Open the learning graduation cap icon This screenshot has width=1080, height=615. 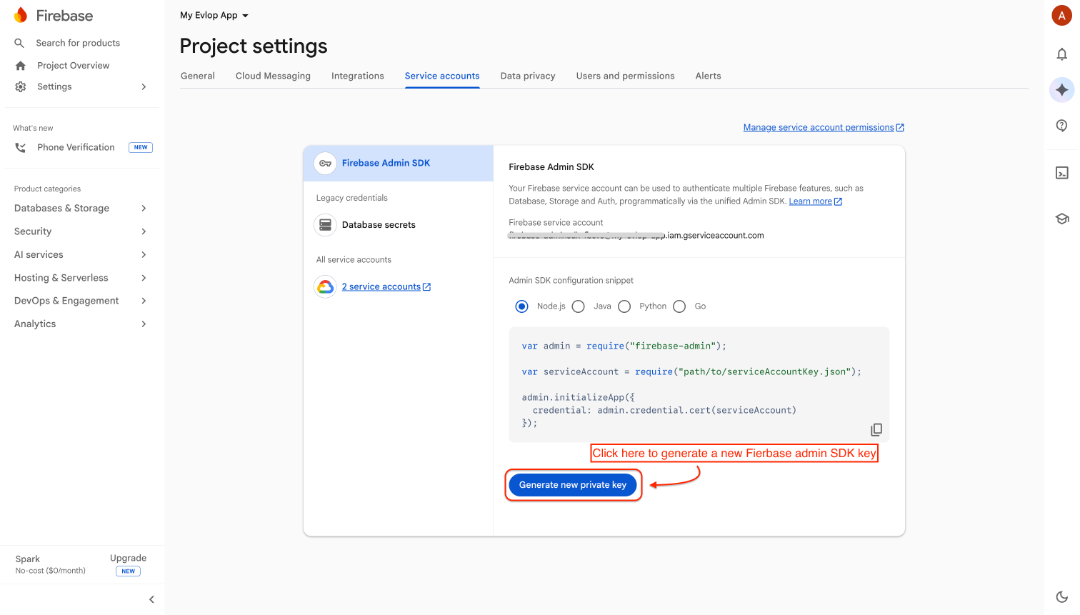click(1061, 219)
